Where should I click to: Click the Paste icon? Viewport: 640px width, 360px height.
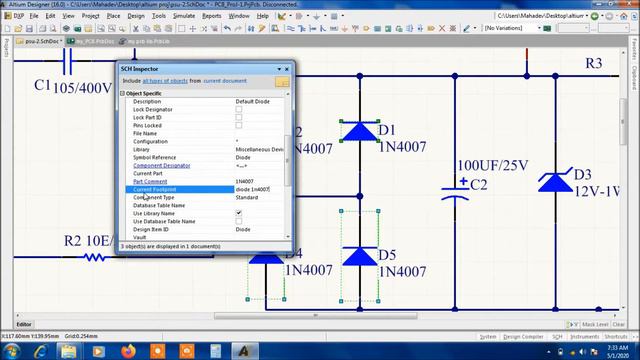click(x=157, y=29)
